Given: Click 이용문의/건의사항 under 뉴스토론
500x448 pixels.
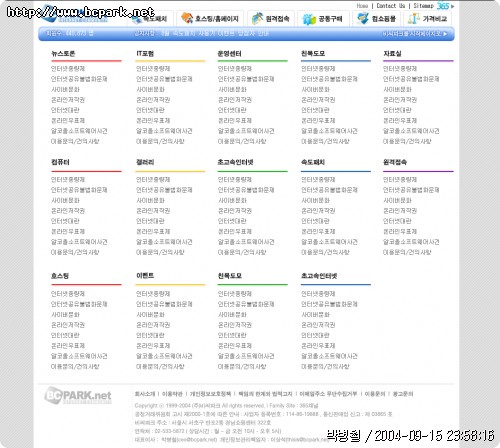Looking at the screenshot, I should [75, 141].
